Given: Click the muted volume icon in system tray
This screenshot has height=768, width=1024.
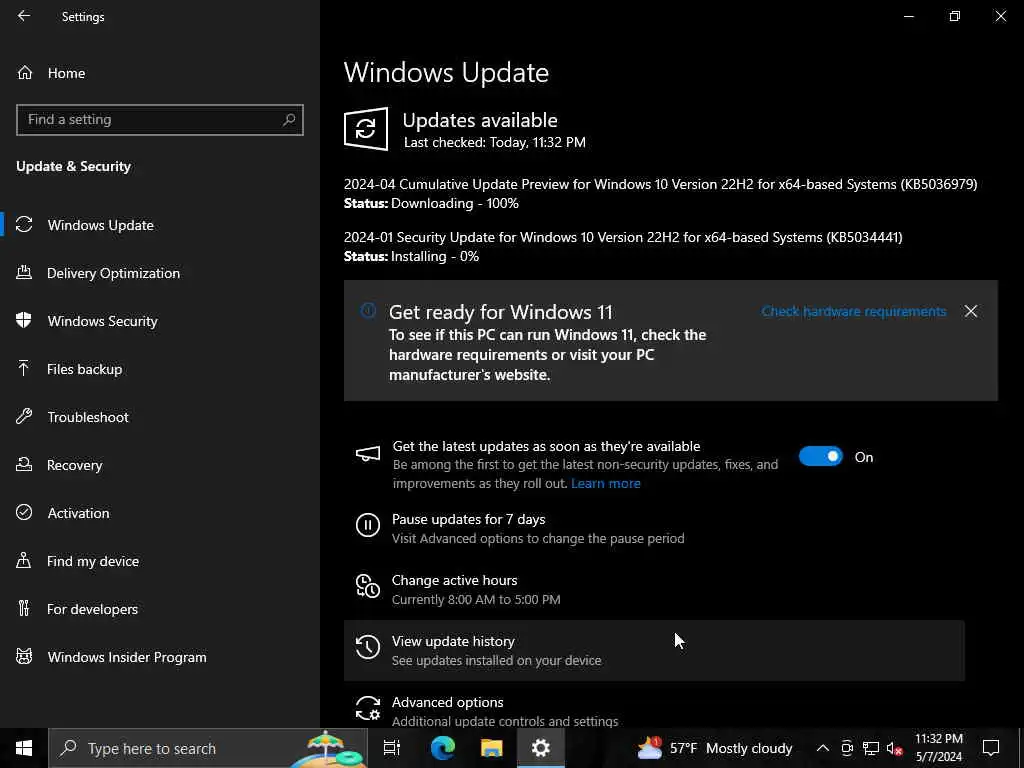Looking at the screenshot, I should 895,748.
